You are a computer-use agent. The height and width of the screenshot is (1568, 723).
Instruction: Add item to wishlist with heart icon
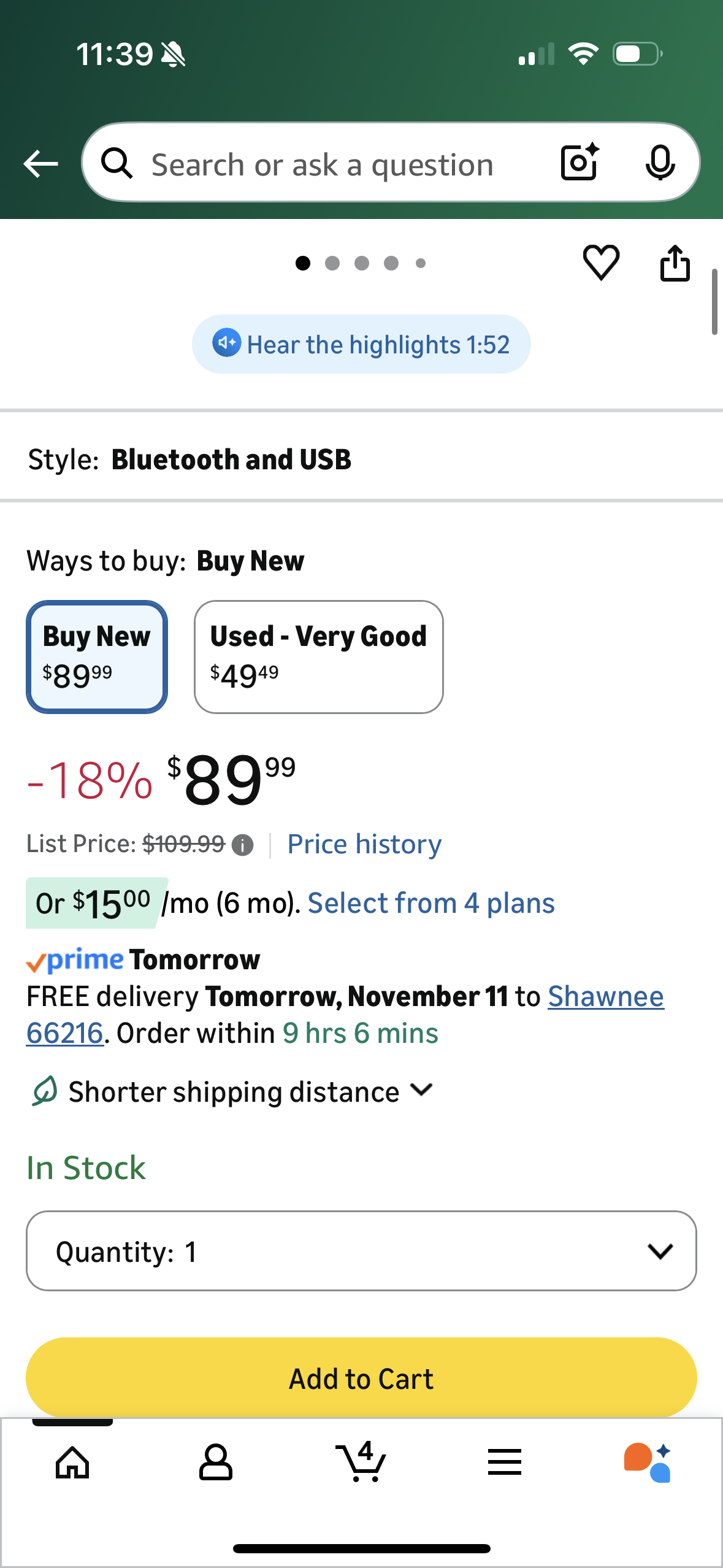pyautogui.click(x=601, y=263)
